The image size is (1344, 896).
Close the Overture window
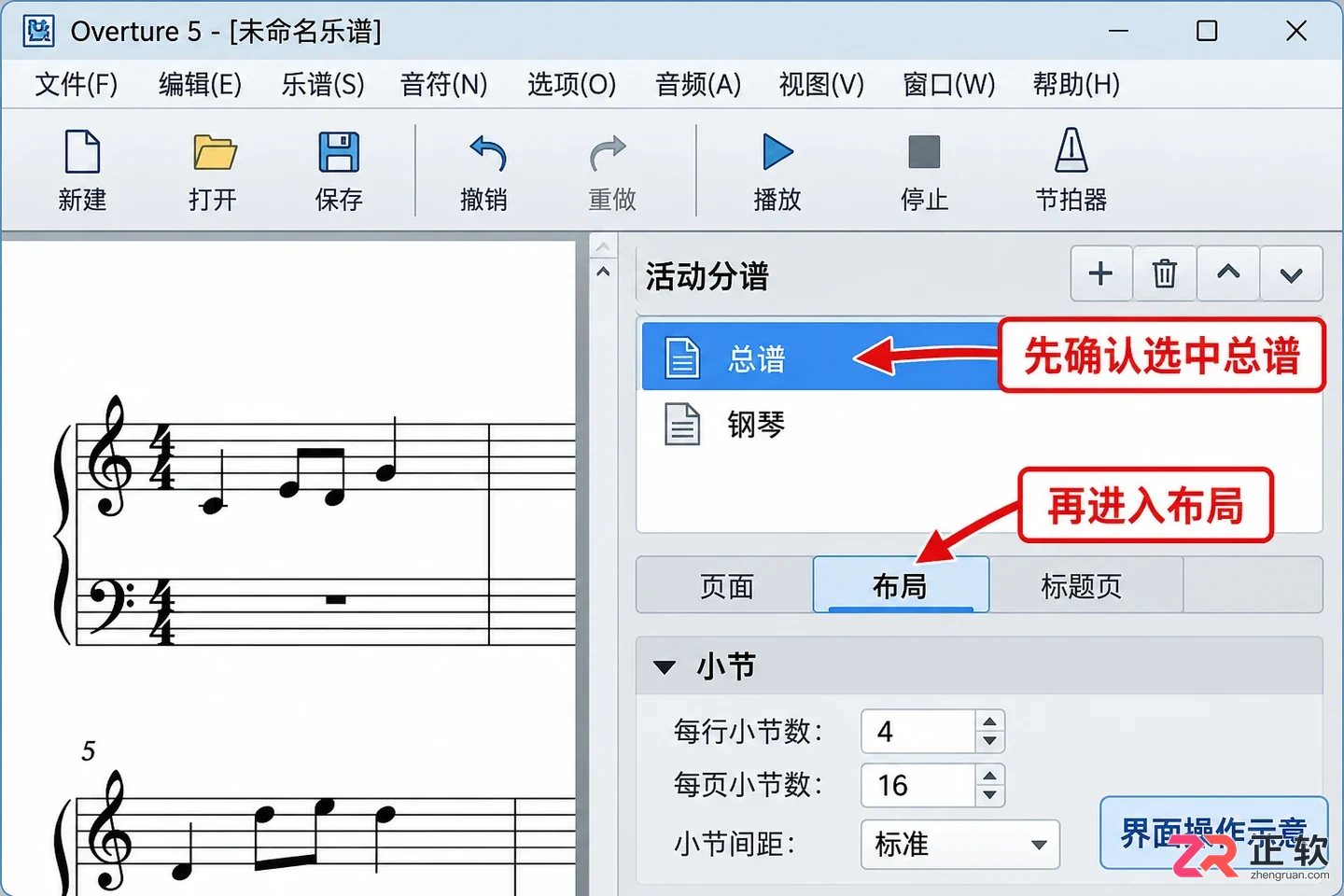(x=1296, y=31)
